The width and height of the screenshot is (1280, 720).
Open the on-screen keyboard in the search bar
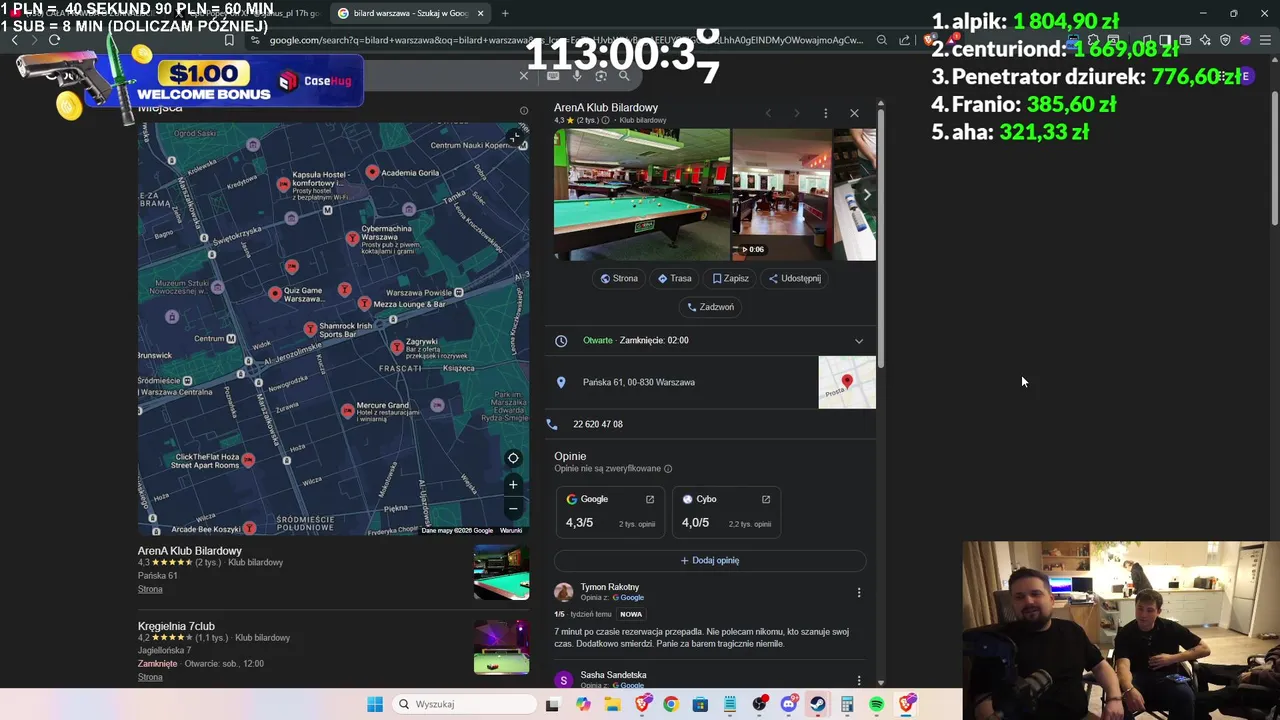pos(553,76)
